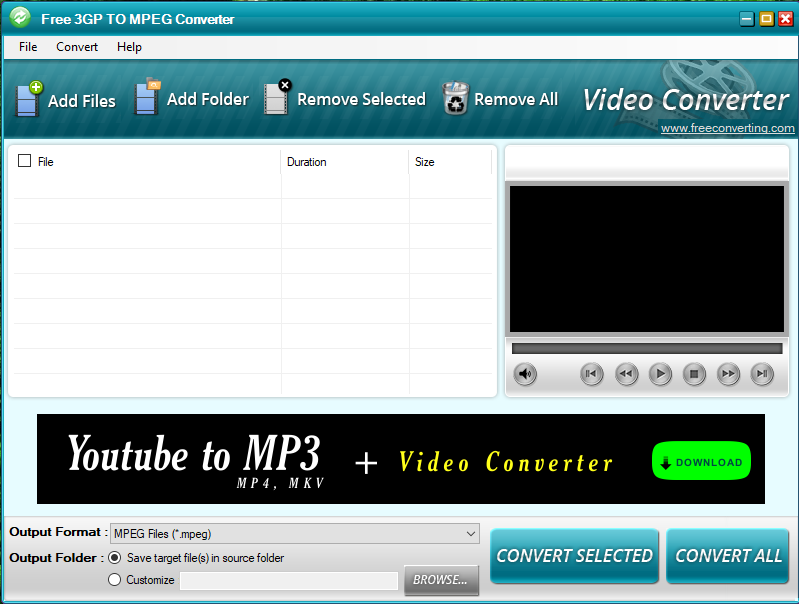The width and height of the screenshot is (799, 604).
Task: Open the File menu
Action: pyautogui.click(x=28, y=47)
